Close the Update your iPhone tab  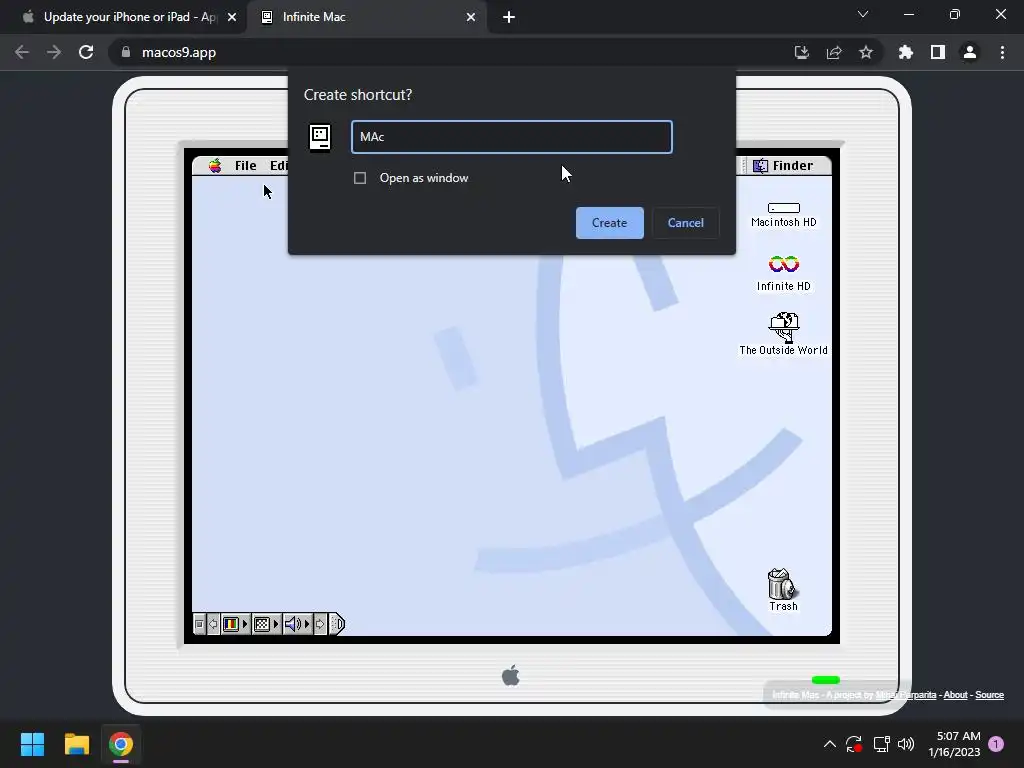(x=232, y=17)
